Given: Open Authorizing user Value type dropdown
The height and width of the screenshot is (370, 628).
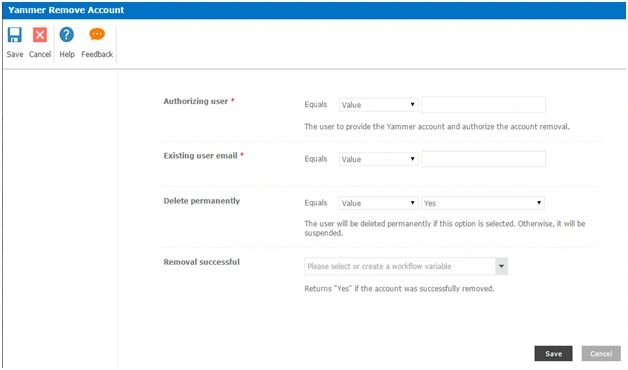Looking at the screenshot, I should (x=378, y=105).
